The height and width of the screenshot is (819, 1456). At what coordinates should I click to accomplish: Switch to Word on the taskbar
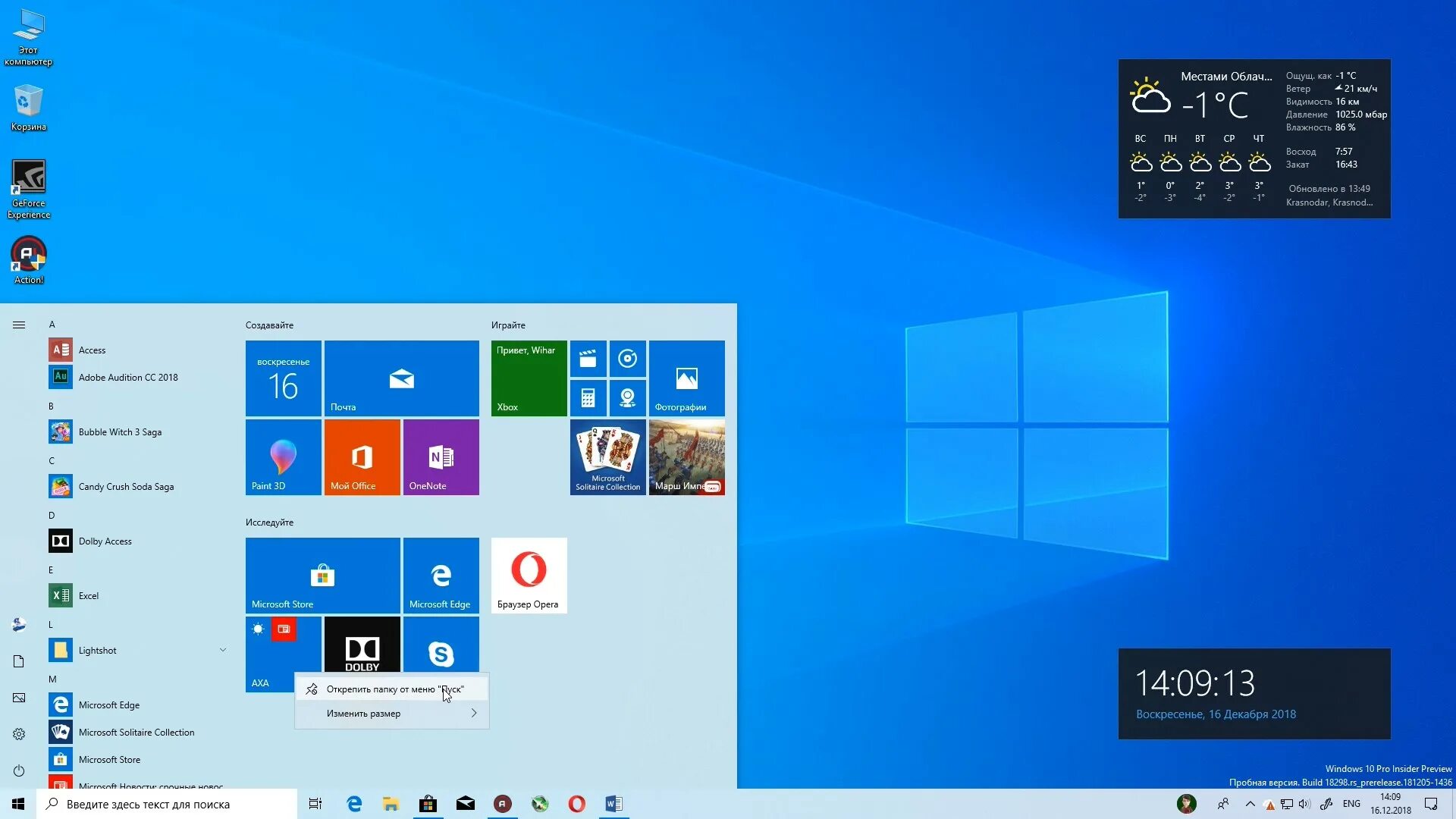[x=613, y=804]
